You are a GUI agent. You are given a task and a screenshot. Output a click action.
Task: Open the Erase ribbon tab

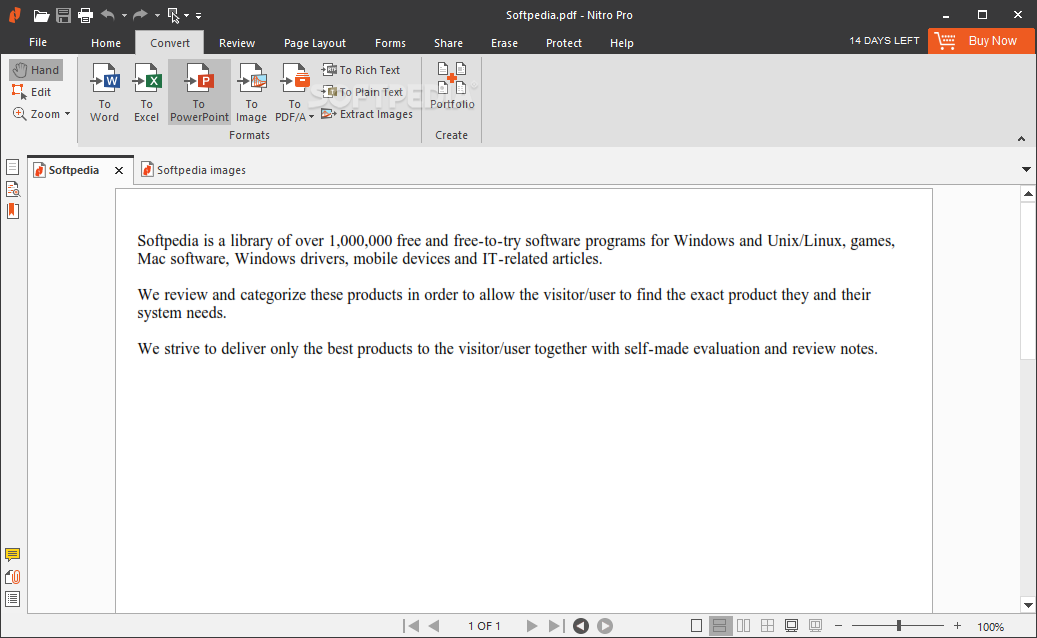point(504,43)
